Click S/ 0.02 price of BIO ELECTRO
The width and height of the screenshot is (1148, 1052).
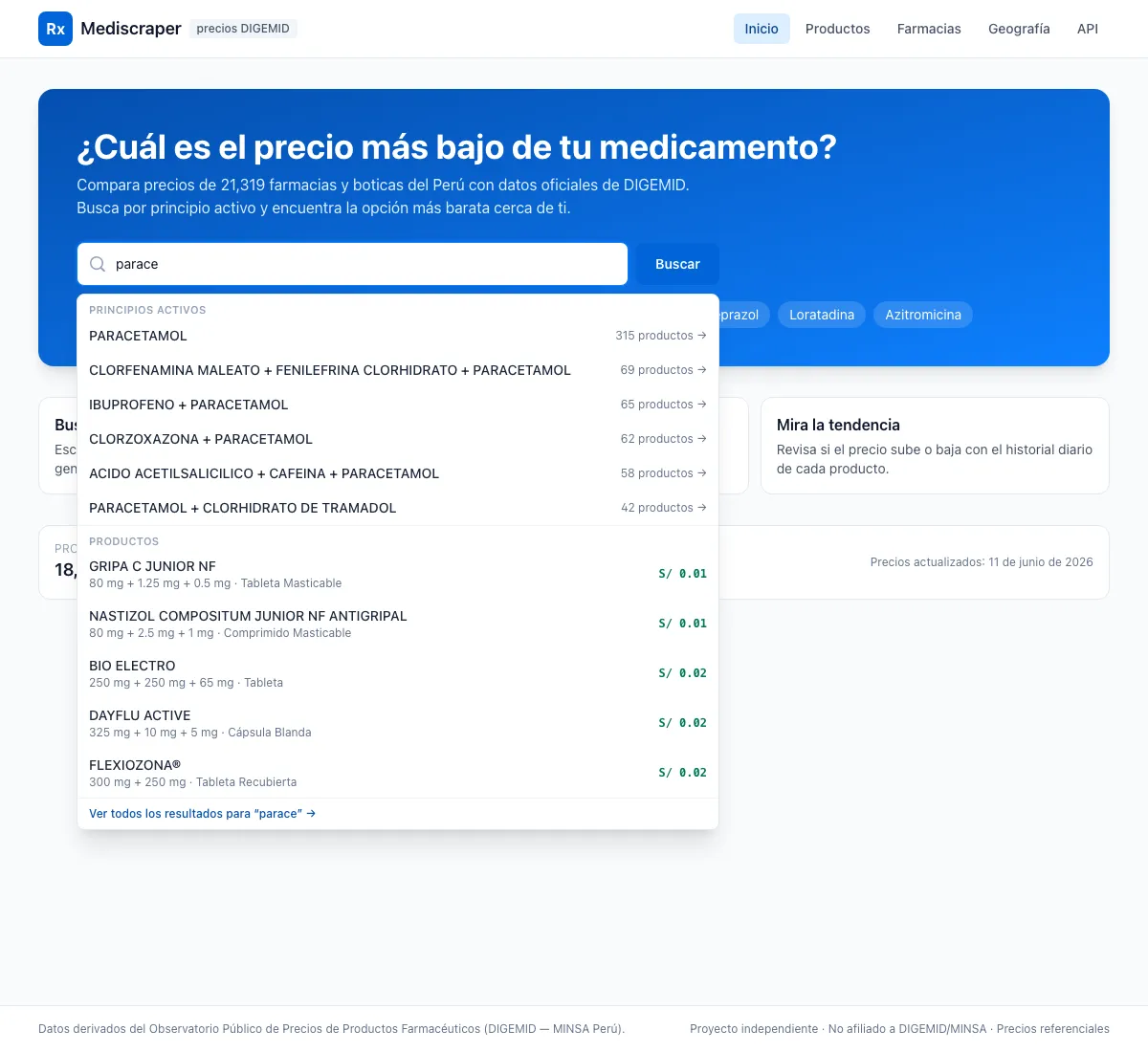pos(683,673)
